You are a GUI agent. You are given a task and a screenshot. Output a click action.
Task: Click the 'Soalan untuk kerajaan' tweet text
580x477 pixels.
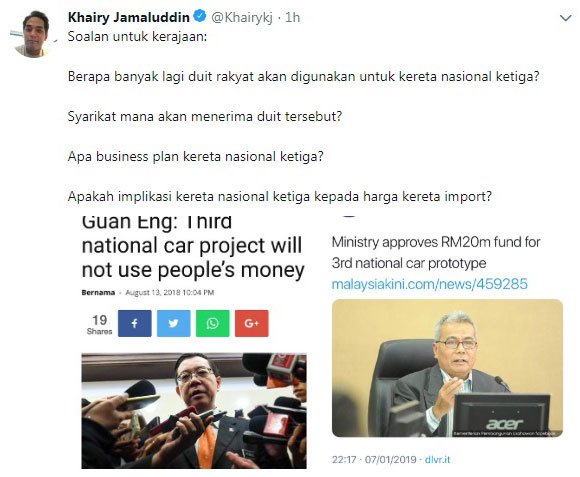[x=138, y=37]
